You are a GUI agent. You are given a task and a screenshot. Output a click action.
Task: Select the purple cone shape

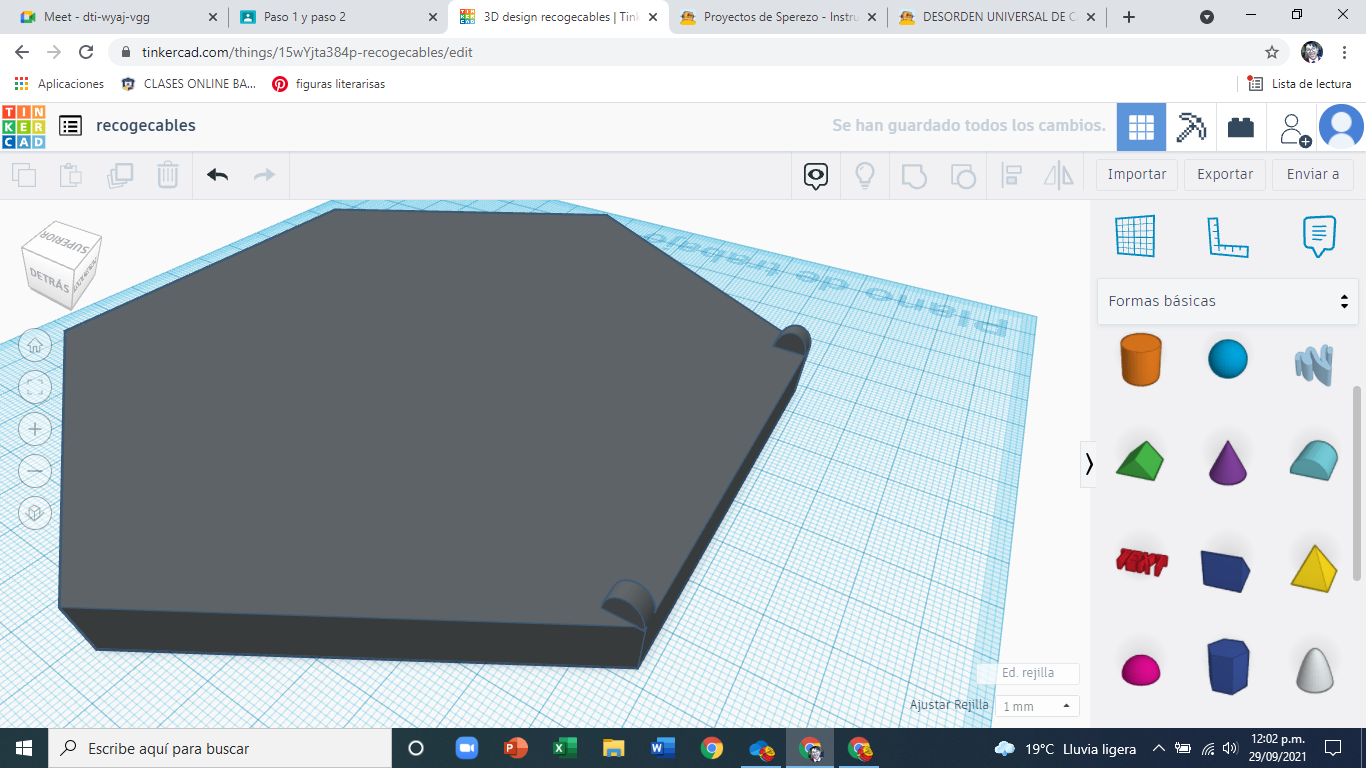1228,462
